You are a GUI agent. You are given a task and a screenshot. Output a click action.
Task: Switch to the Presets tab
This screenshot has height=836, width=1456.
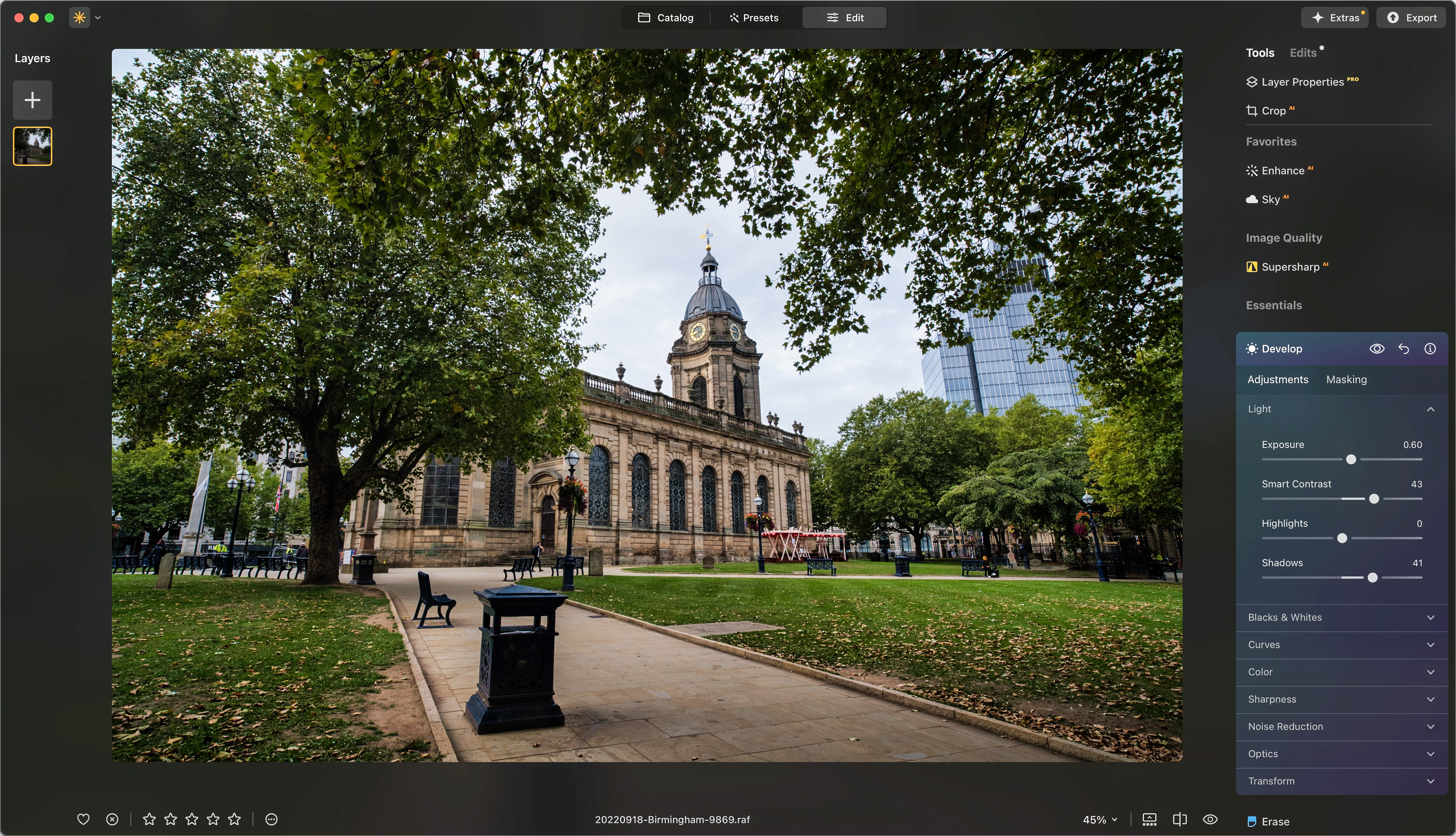(x=753, y=18)
